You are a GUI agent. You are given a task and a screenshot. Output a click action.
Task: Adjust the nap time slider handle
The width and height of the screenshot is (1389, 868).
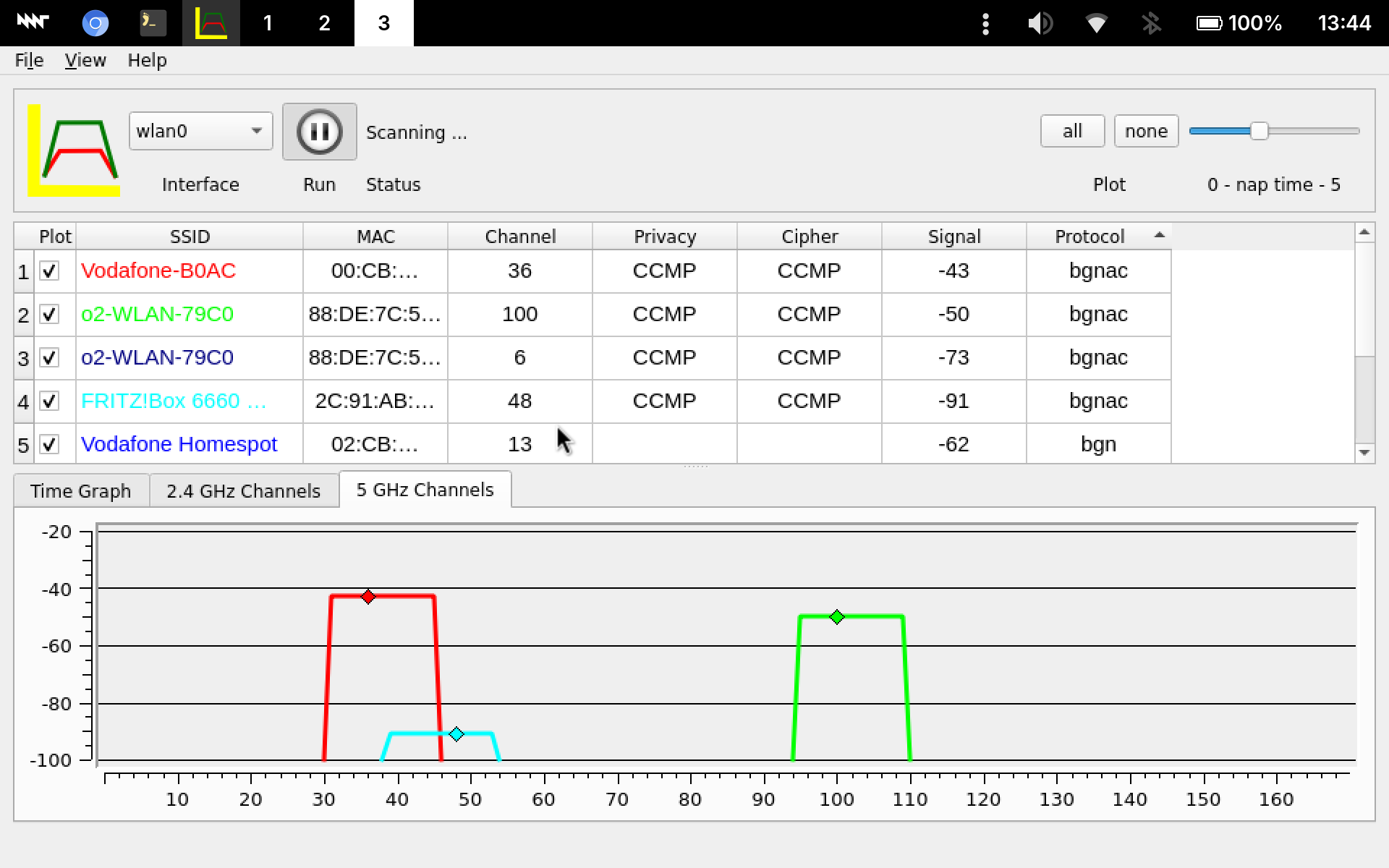(x=1259, y=131)
